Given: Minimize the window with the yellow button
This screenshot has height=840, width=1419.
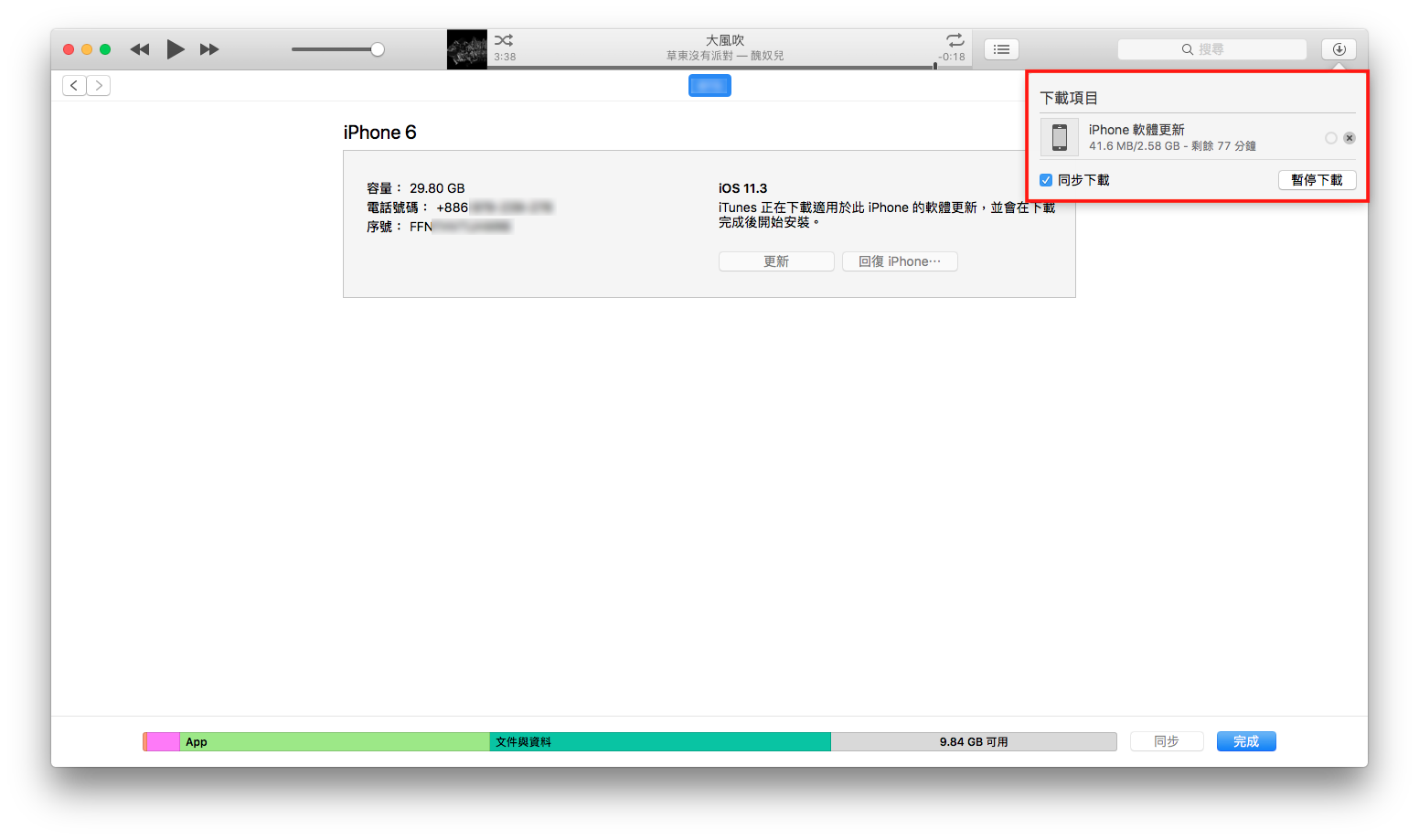Looking at the screenshot, I should [87, 49].
